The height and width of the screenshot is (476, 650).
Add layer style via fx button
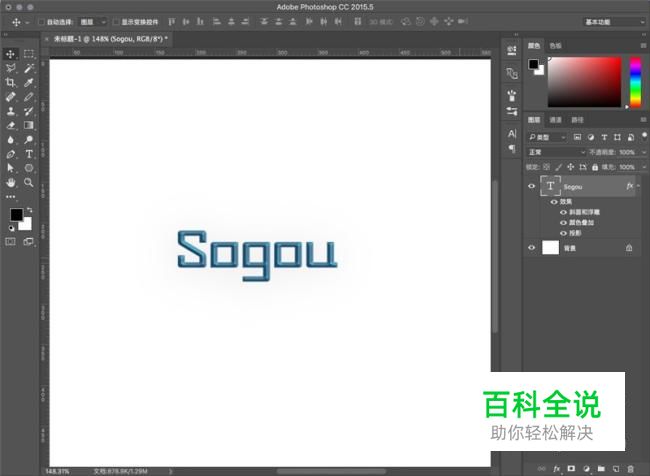556,469
